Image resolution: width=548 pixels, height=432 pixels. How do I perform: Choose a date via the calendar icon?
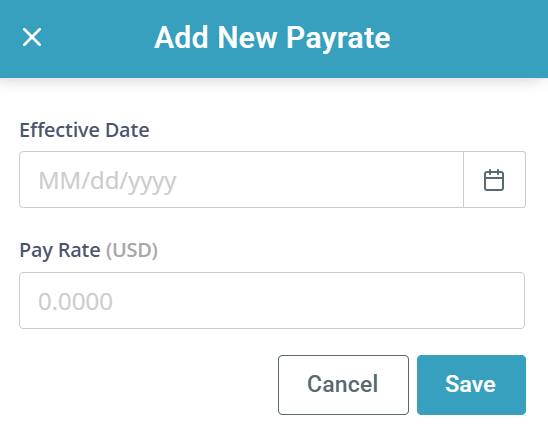[x=494, y=180]
